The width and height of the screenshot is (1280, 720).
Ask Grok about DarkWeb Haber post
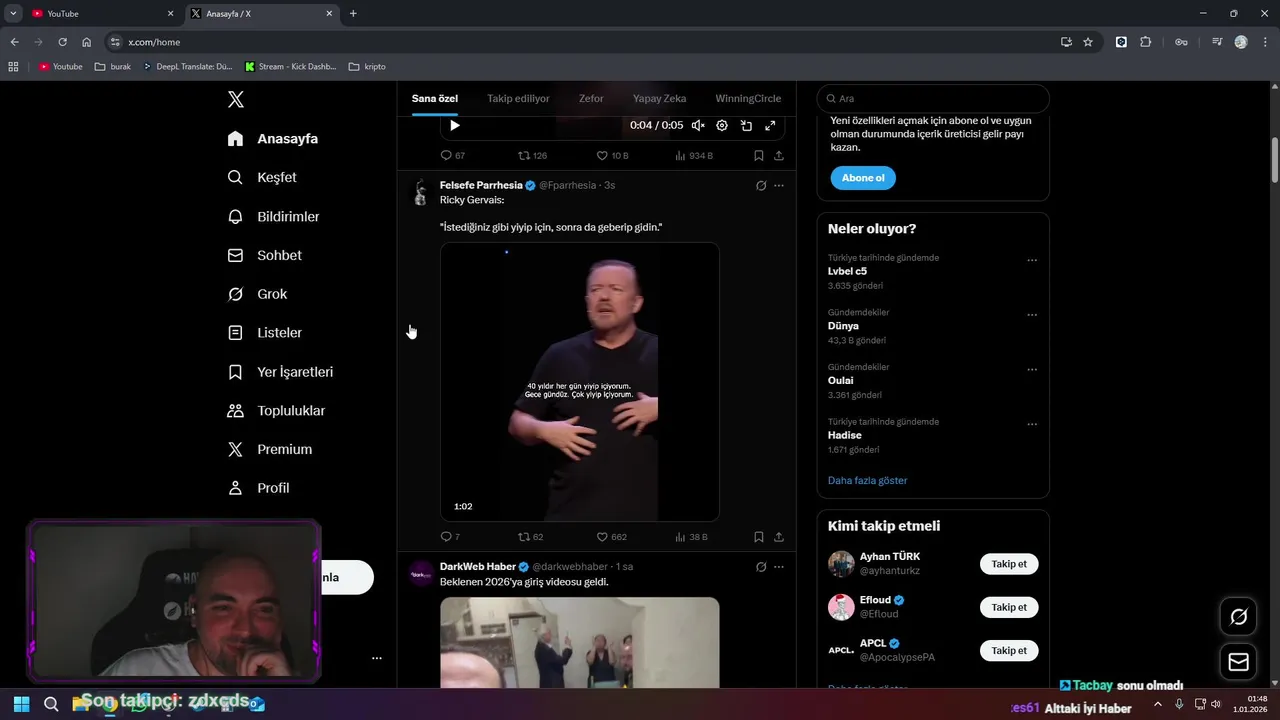761,567
